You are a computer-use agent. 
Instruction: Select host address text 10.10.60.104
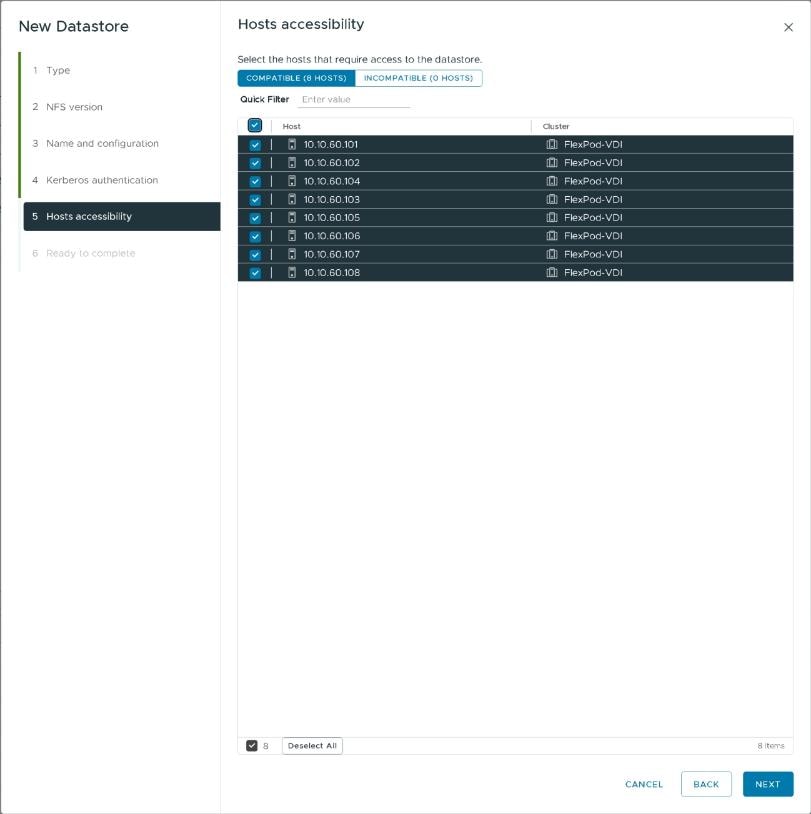click(x=332, y=181)
